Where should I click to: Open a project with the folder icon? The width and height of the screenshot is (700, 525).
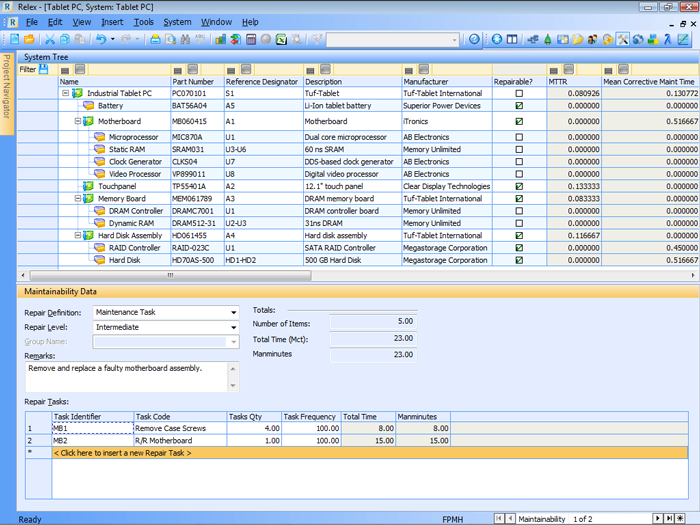point(29,39)
